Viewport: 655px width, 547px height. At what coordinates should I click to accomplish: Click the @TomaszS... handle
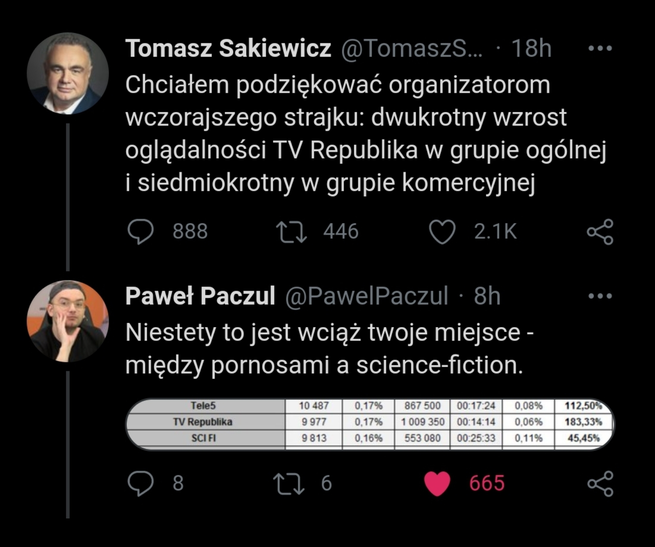[412, 49]
